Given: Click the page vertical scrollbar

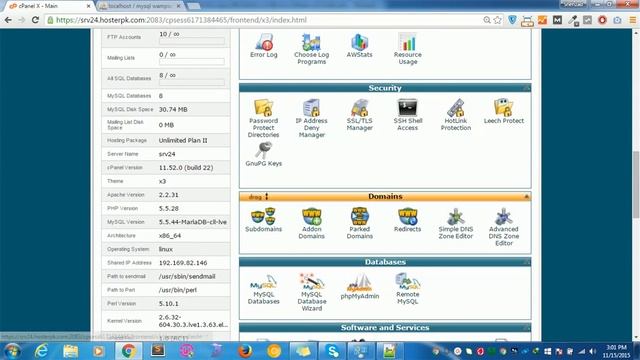Looking at the screenshot, I should (x=636, y=184).
